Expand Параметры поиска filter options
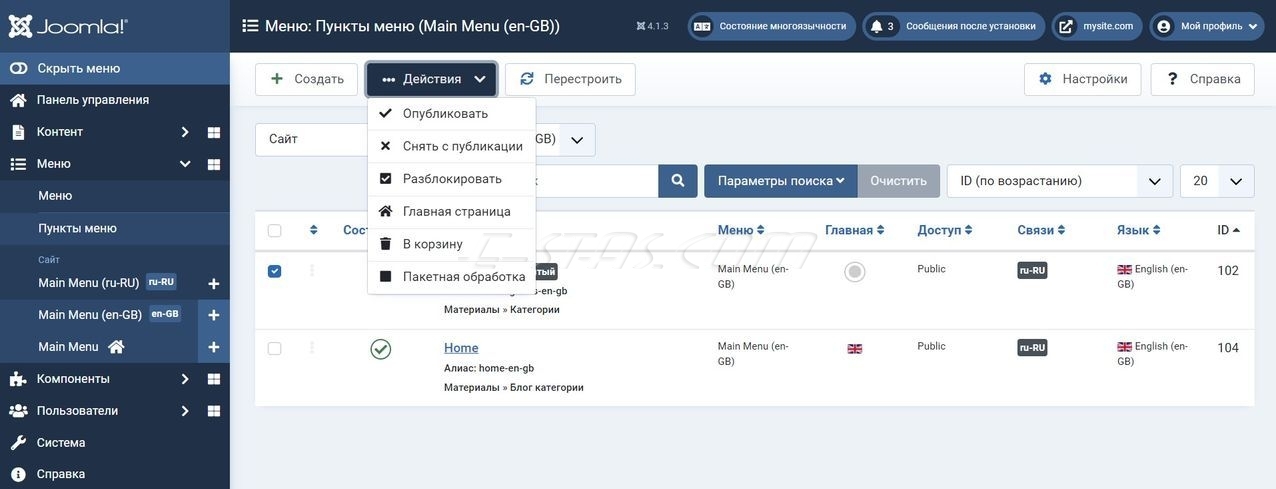The height and width of the screenshot is (489, 1276). (781, 181)
